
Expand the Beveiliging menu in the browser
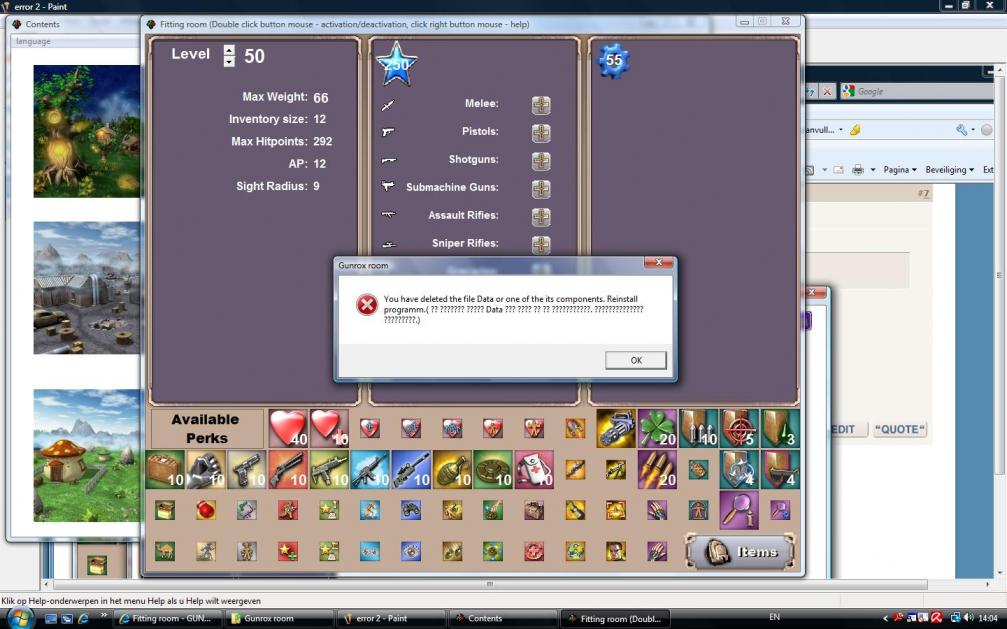click(950, 170)
